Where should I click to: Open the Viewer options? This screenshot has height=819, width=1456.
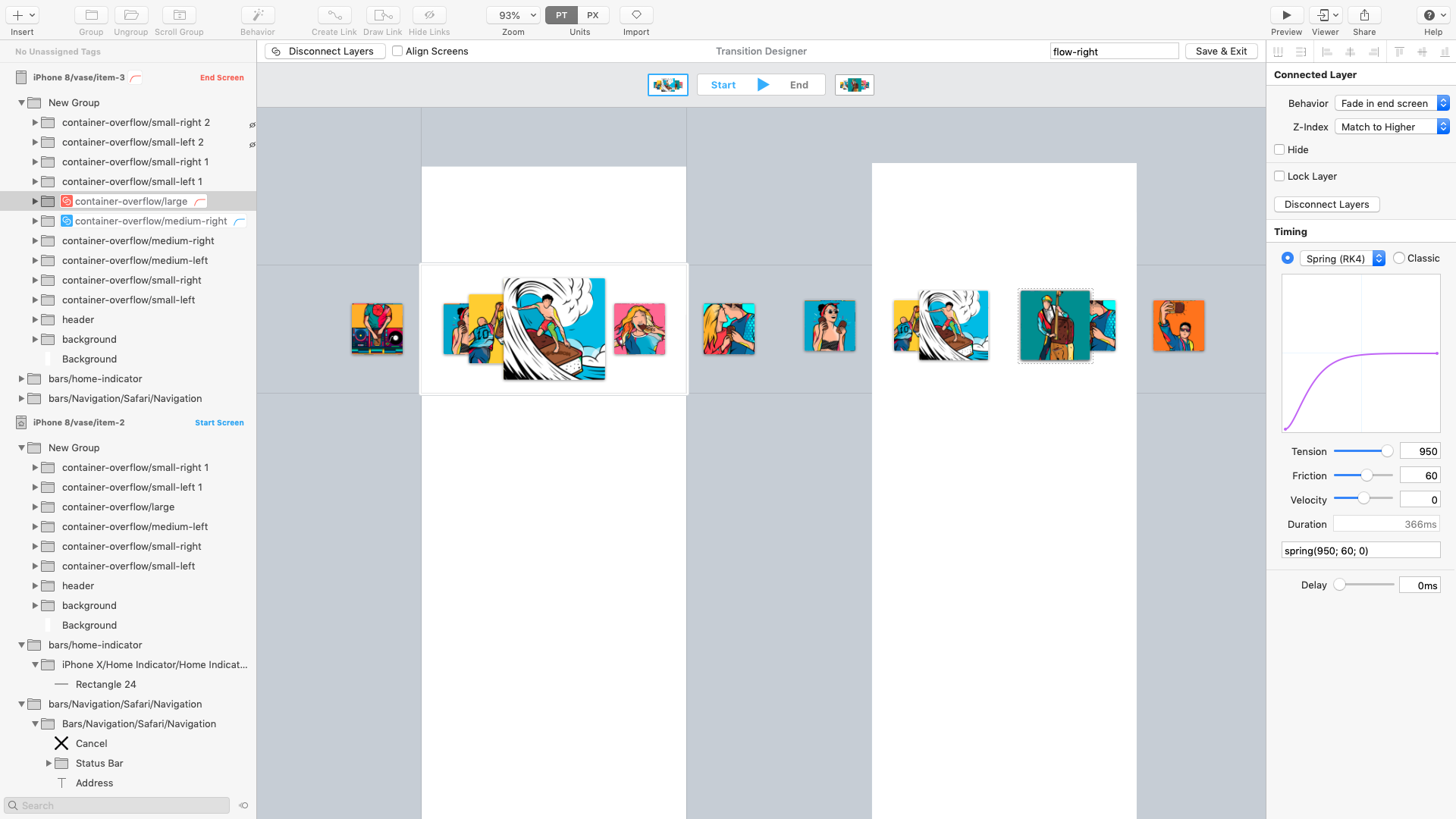tap(1326, 15)
